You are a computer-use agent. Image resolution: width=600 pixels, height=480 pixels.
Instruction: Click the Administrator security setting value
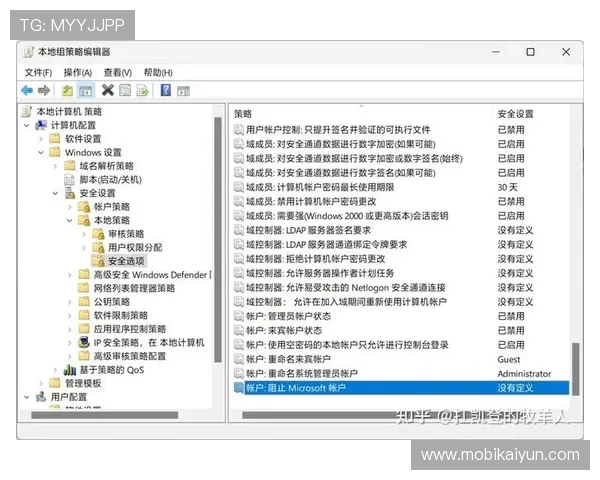pos(524,374)
